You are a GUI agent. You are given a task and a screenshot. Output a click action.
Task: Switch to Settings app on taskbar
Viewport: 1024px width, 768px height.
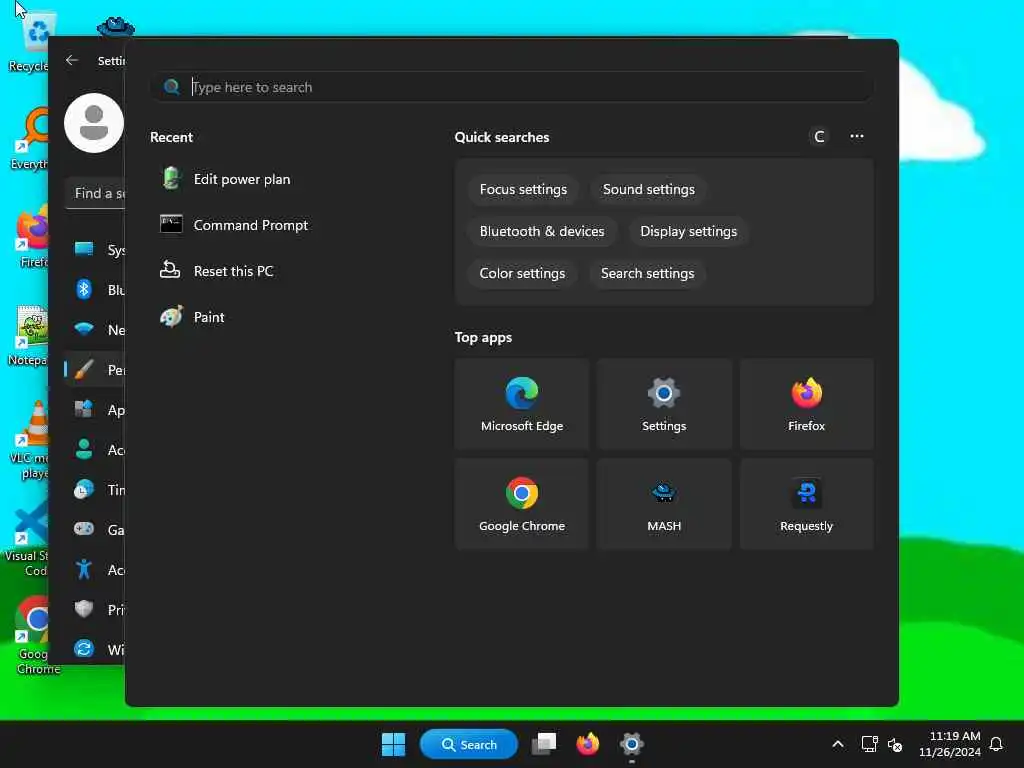[632, 744]
